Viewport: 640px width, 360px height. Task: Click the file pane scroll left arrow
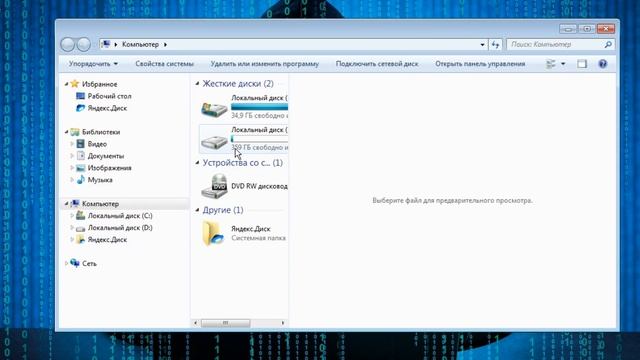pyautogui.click(x=196, y=323)
